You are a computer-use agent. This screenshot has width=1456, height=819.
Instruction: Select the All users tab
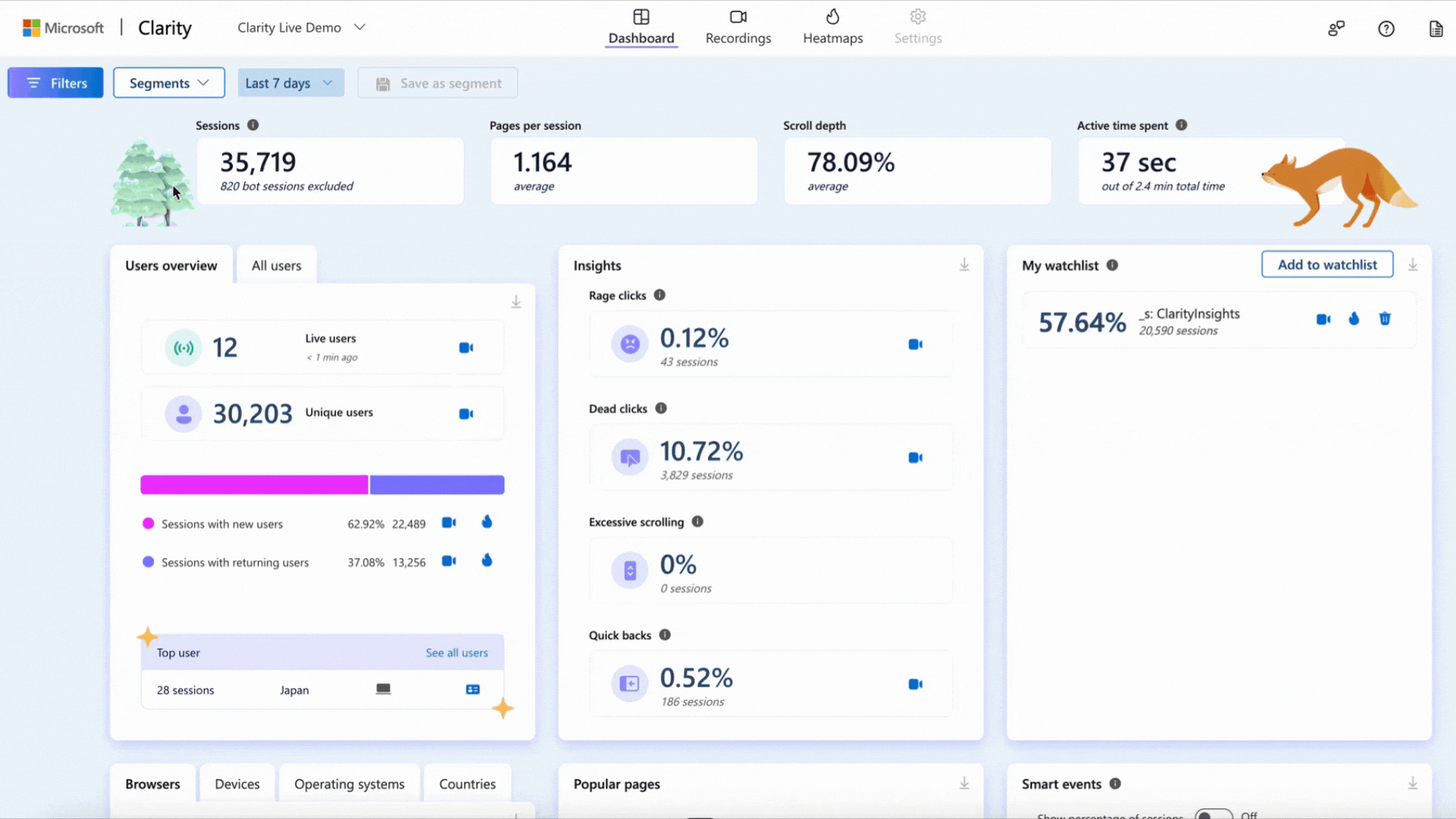[276, 265]
